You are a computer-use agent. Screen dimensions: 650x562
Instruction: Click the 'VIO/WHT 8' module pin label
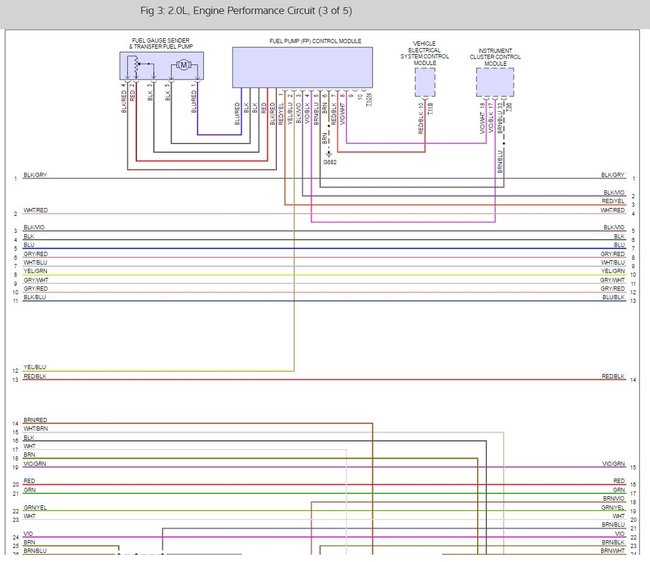coord(342,109)
